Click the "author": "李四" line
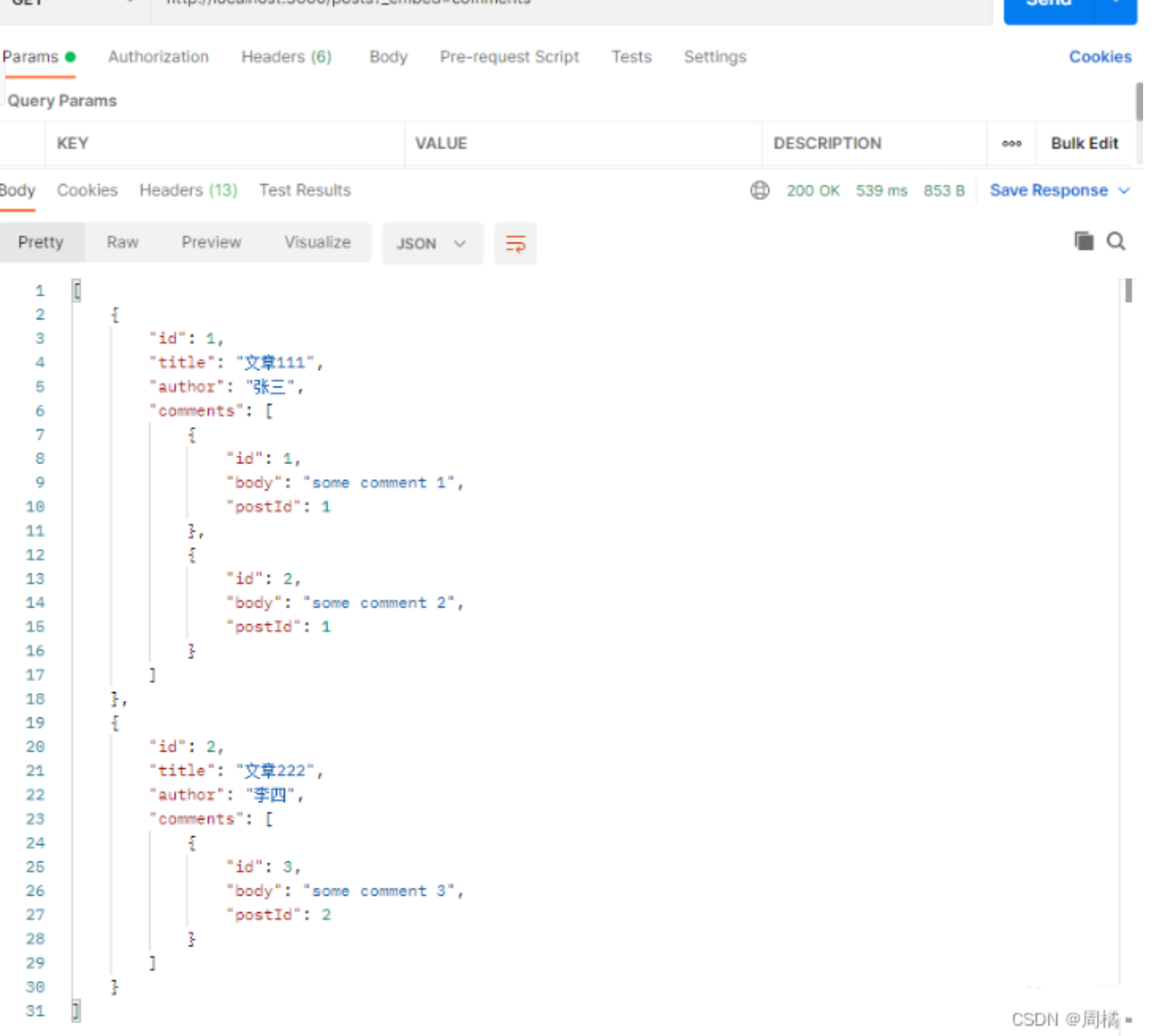 [226, 794]
